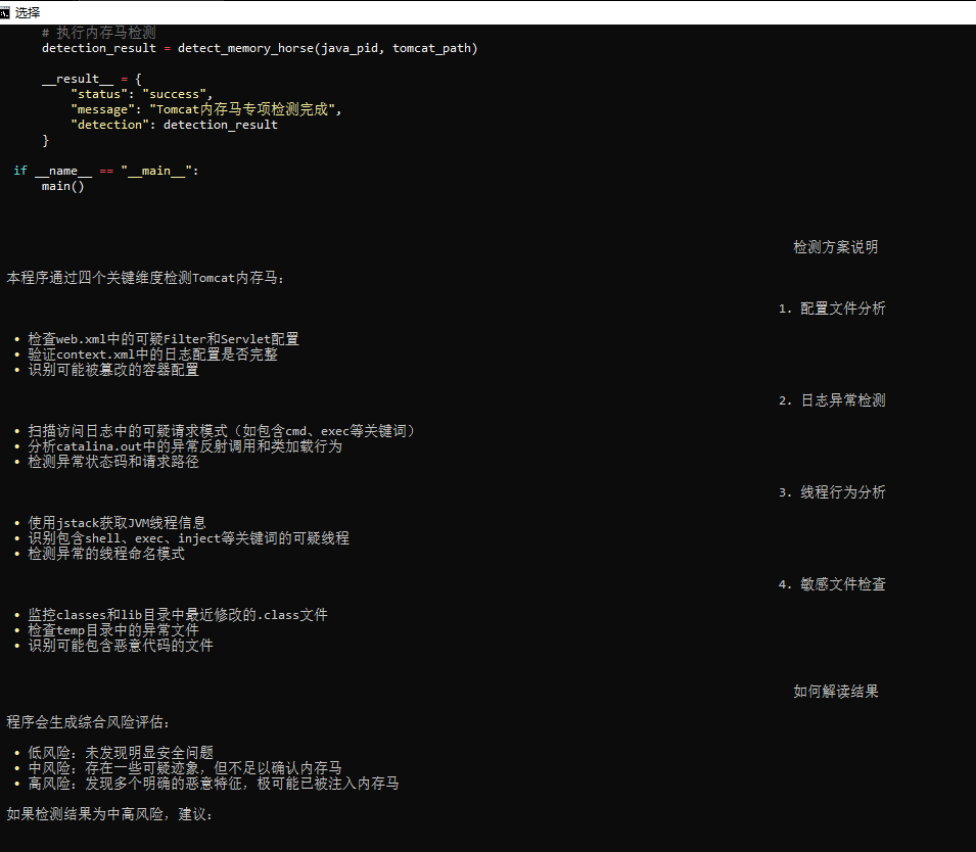Click the 'detection_result = detect_memory_horse' code line
The image size is (976, 852).
[x=260, y=48]
